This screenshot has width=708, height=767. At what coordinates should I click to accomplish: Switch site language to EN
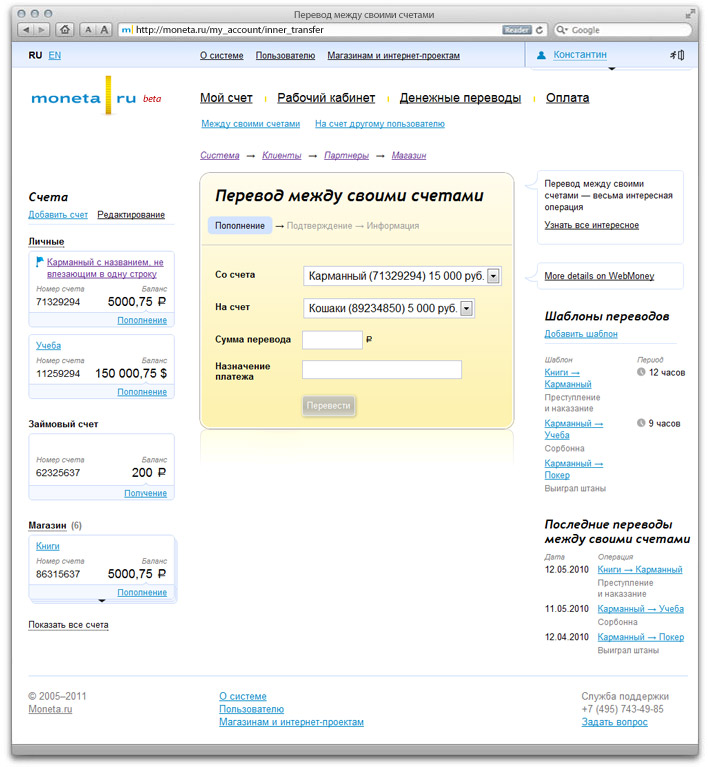(x=55, y=55)
